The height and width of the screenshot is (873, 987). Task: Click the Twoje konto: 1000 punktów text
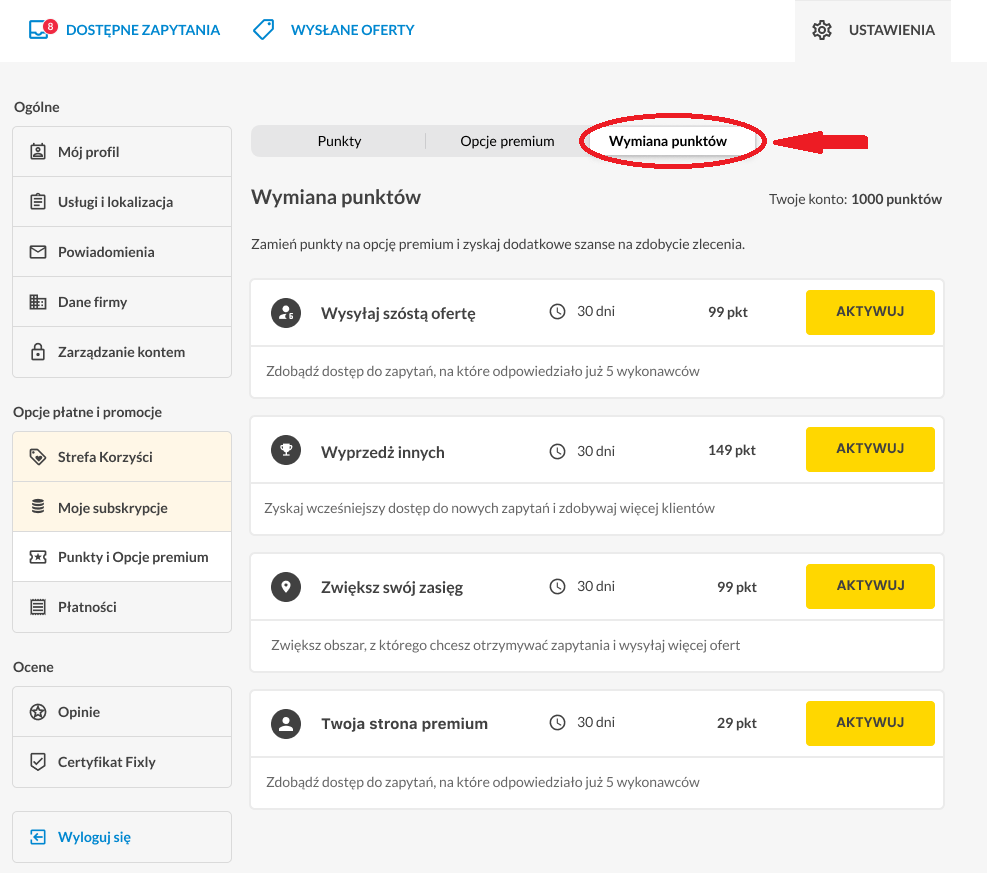[855, 199]
